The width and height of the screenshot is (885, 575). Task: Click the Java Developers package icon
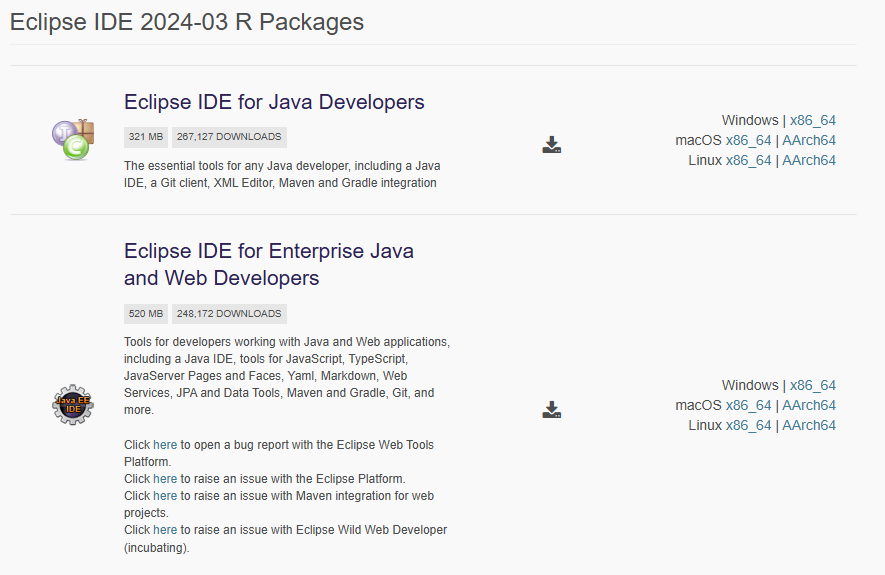point(73,140)
